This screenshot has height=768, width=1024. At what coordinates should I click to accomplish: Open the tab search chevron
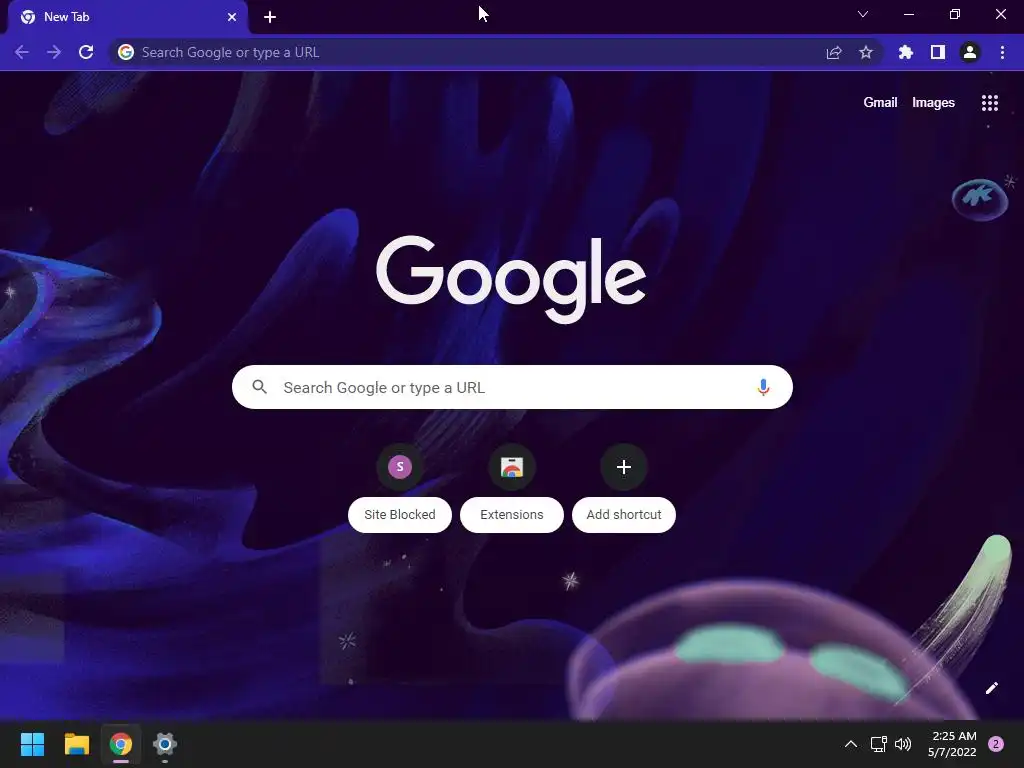click(863, 14)
